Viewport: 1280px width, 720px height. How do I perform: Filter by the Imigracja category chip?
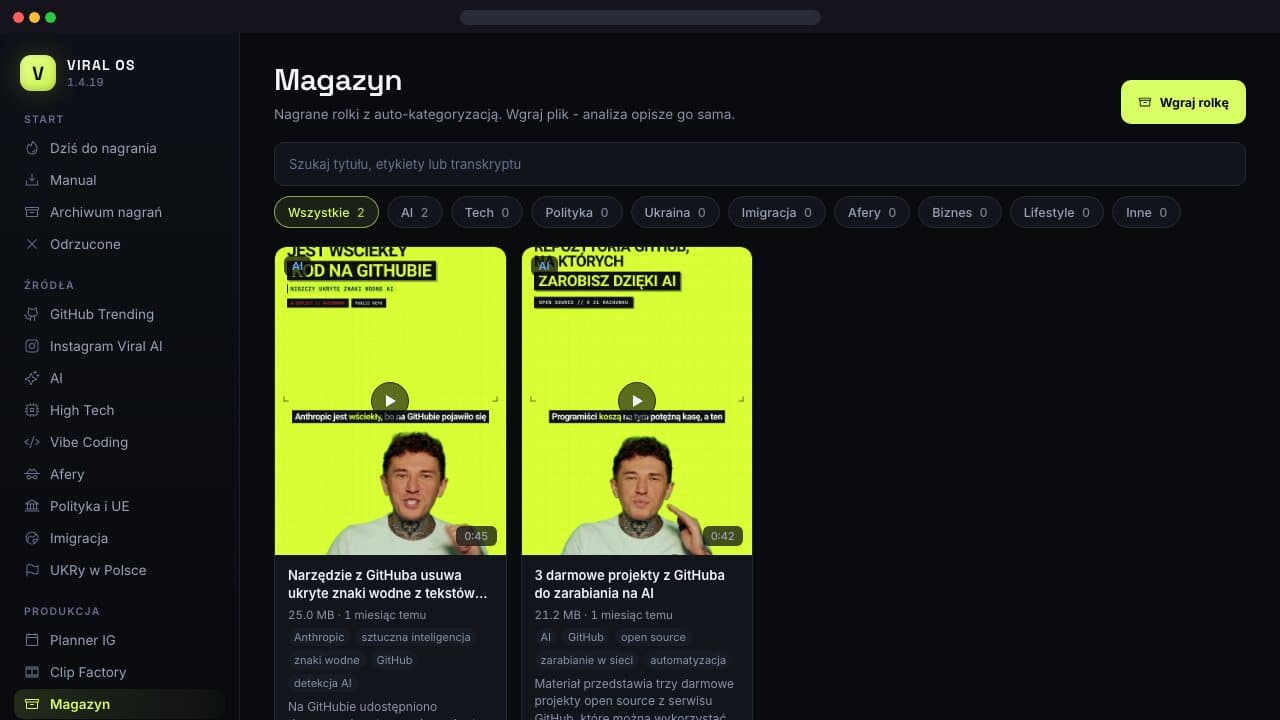click(777, 212)
